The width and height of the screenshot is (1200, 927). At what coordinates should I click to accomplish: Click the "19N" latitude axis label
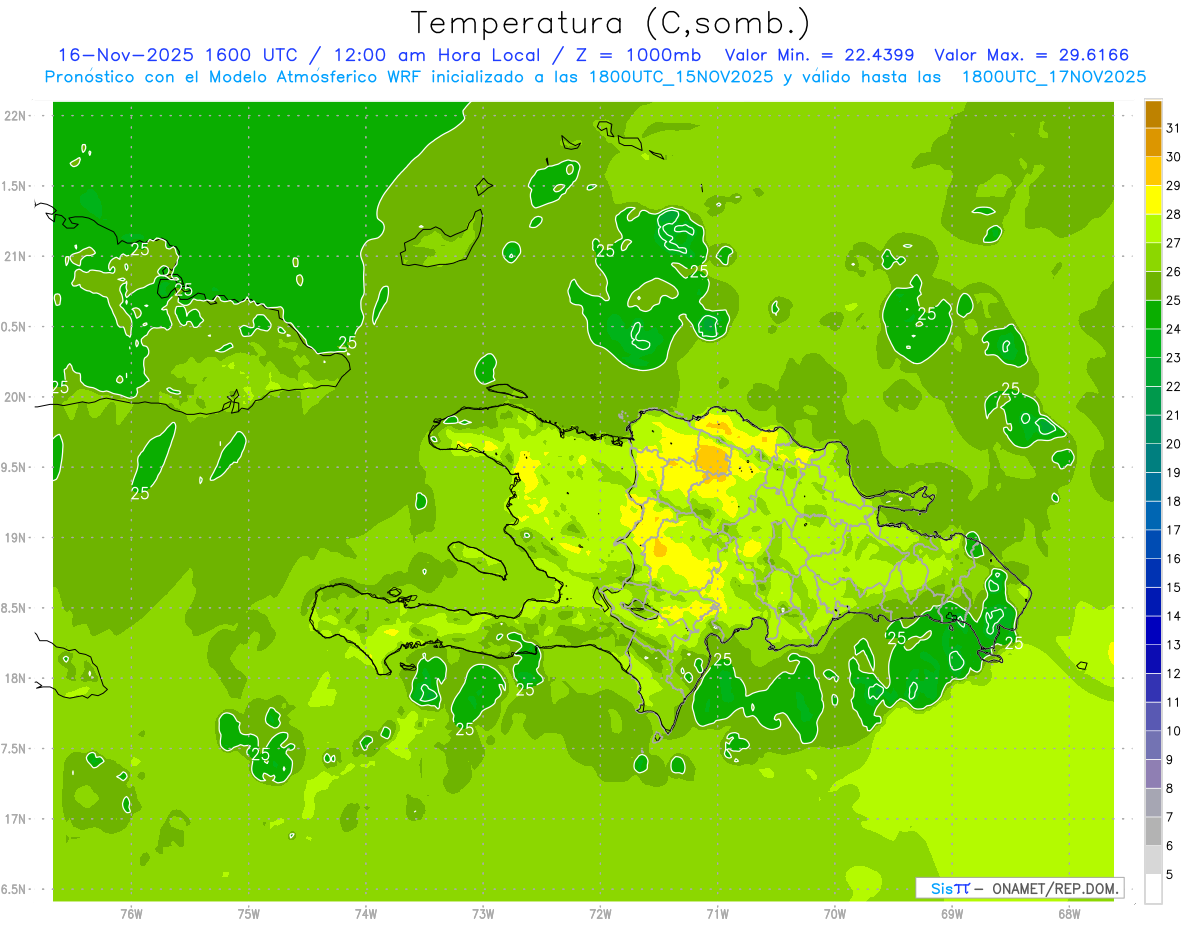15,538
